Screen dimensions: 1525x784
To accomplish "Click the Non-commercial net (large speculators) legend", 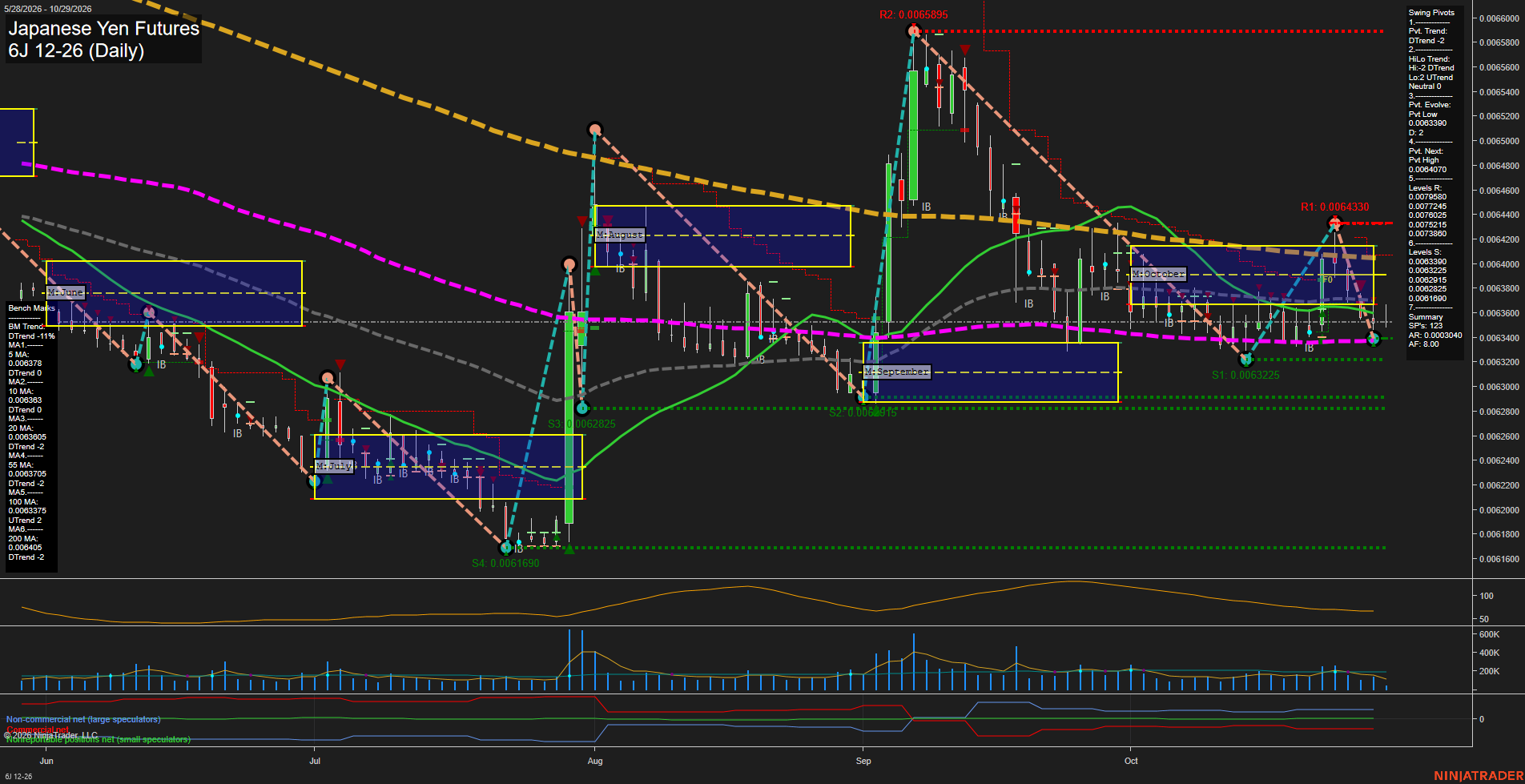I will 83,719.
